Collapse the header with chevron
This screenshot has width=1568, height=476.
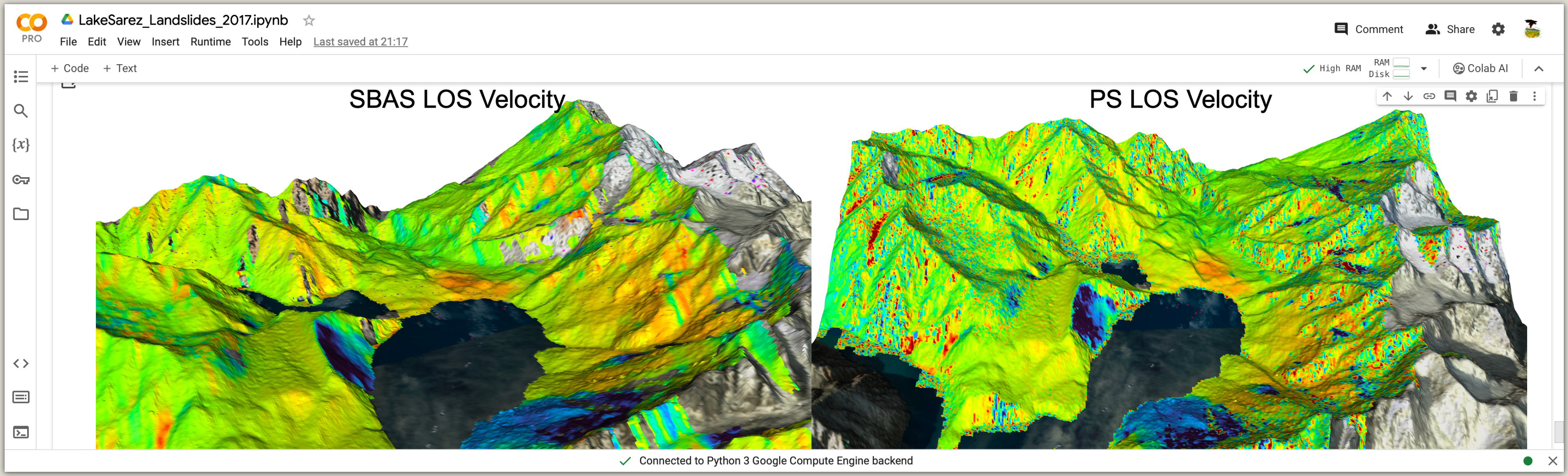[x=1538, y=69]
